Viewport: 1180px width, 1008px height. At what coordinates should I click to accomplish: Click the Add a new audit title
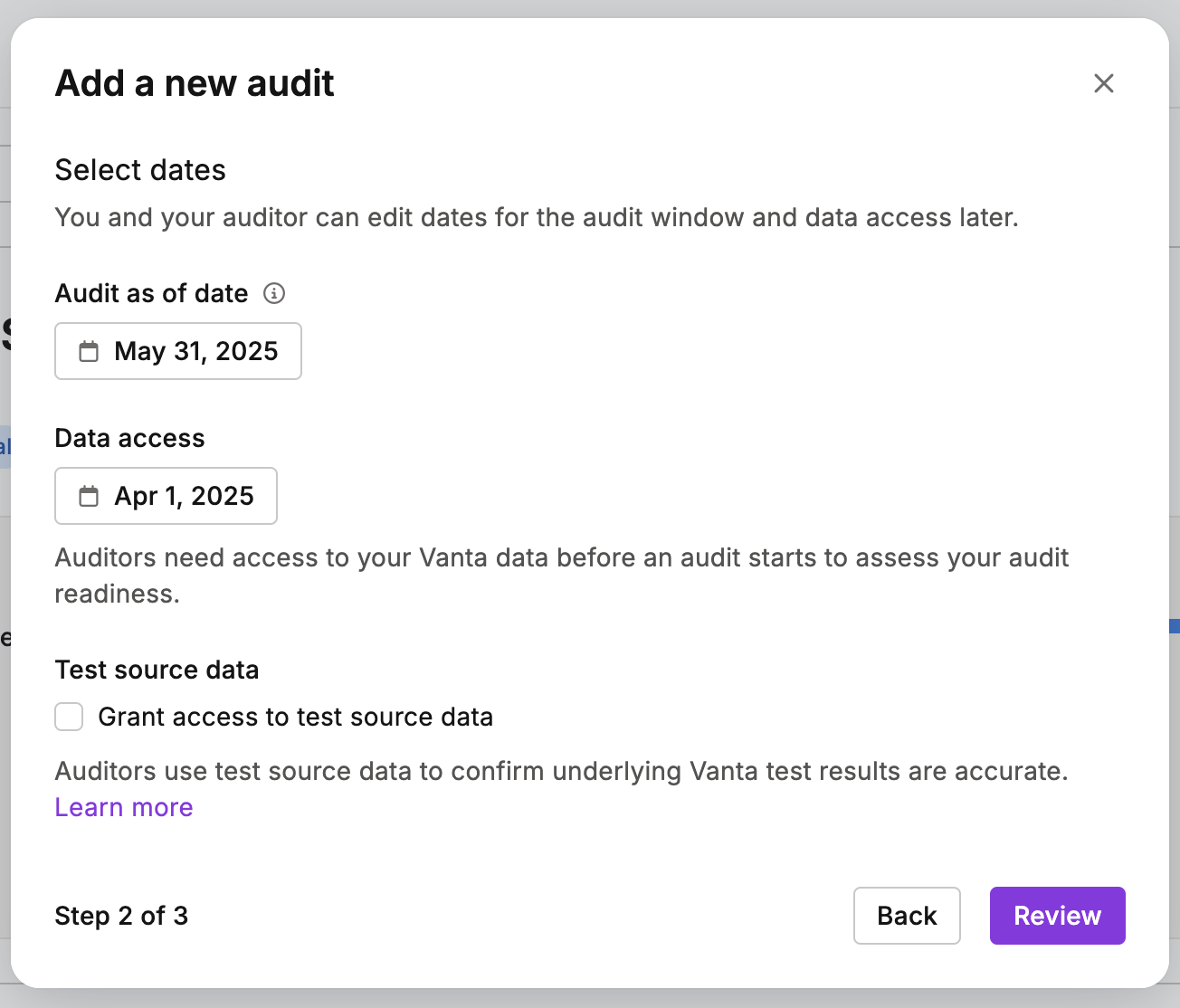coord(195,83)
